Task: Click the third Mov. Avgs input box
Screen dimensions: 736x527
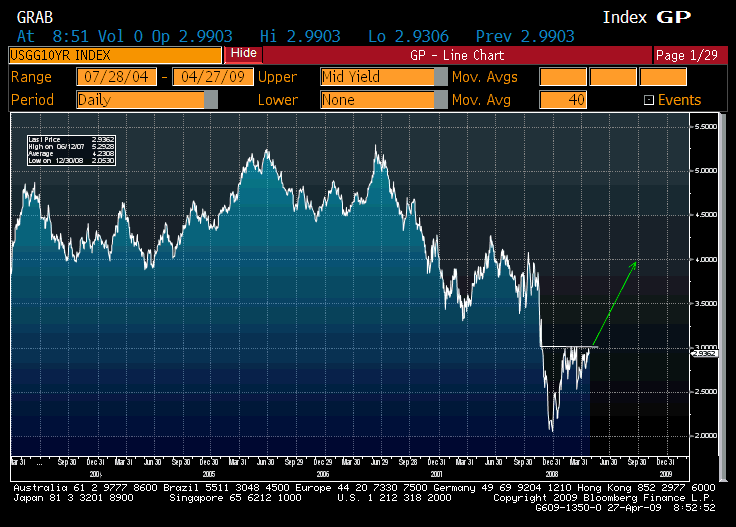Action: pos(663,77)
